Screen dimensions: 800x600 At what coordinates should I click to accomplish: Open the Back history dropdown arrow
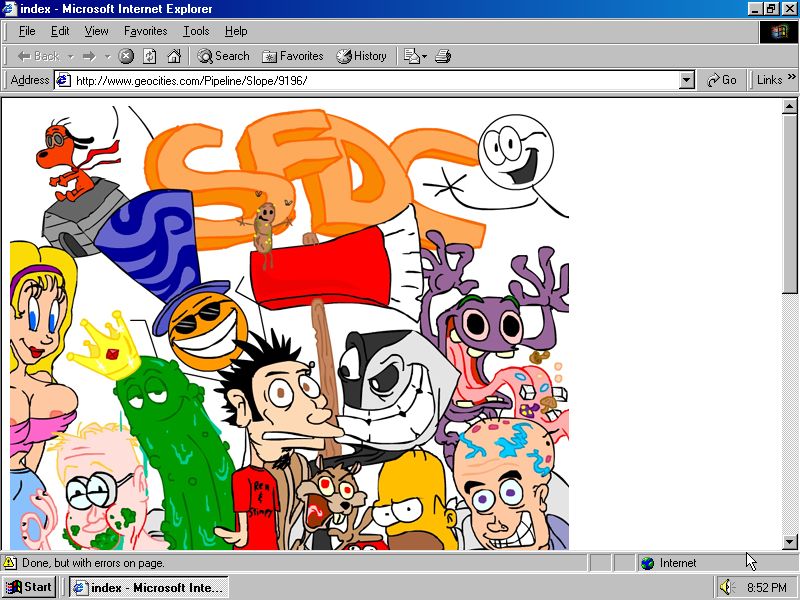(71, 57)
